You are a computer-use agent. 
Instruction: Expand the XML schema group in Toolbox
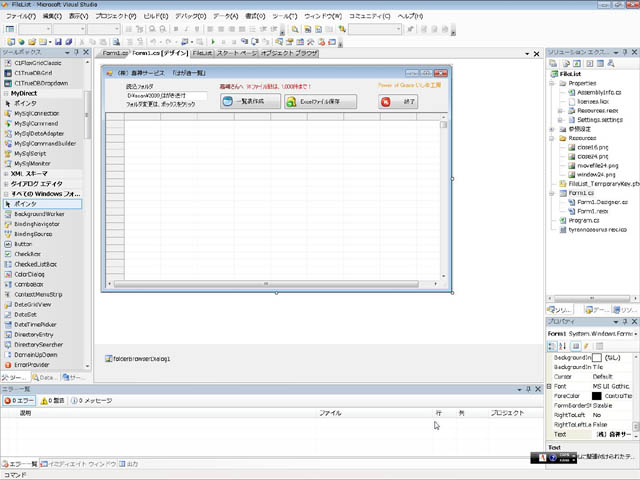[x=6, y=174]
